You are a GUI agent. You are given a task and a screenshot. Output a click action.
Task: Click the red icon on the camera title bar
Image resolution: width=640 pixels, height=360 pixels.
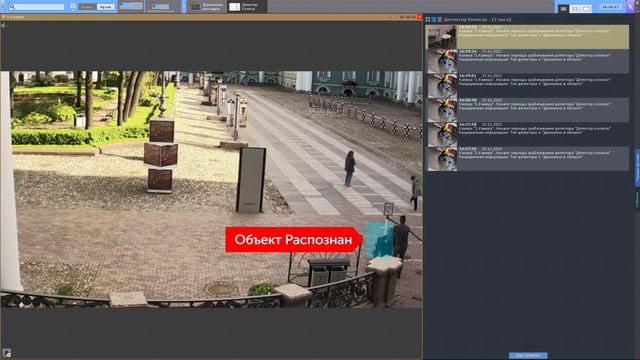[420, 17]
